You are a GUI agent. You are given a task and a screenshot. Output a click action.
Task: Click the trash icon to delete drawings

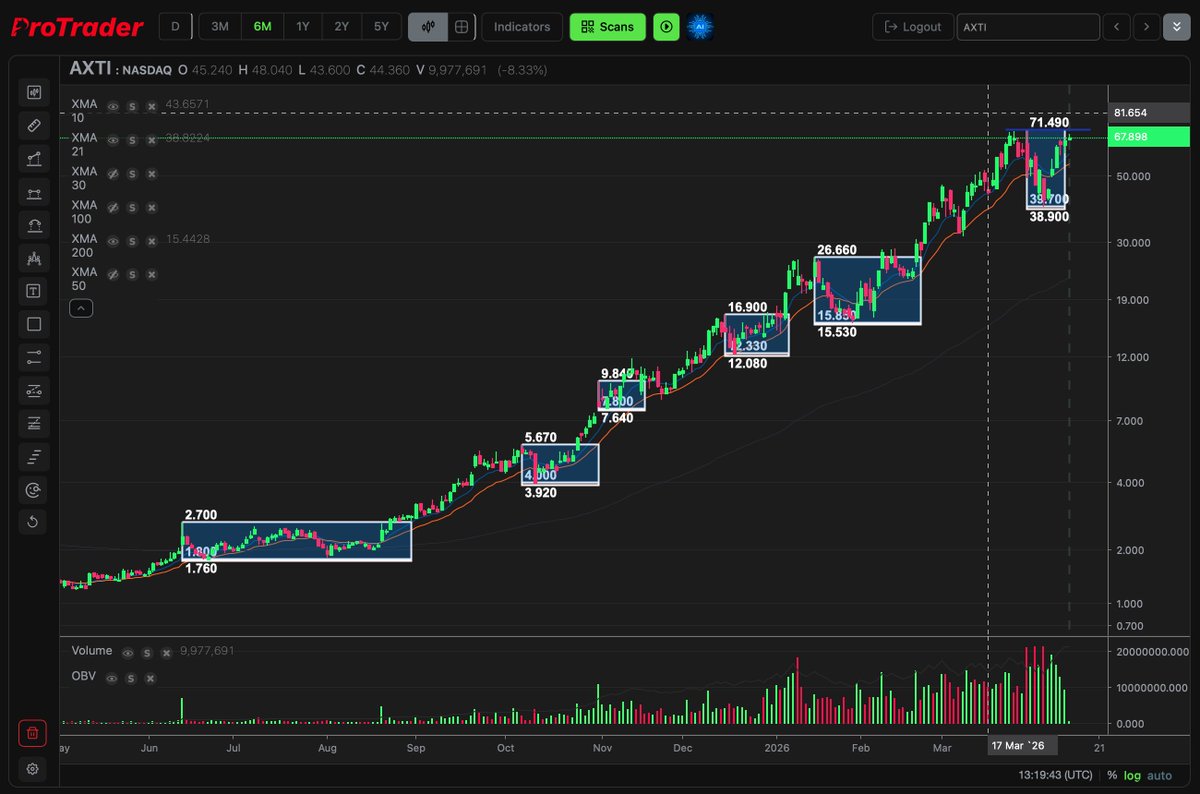click(x=33, y=733)
